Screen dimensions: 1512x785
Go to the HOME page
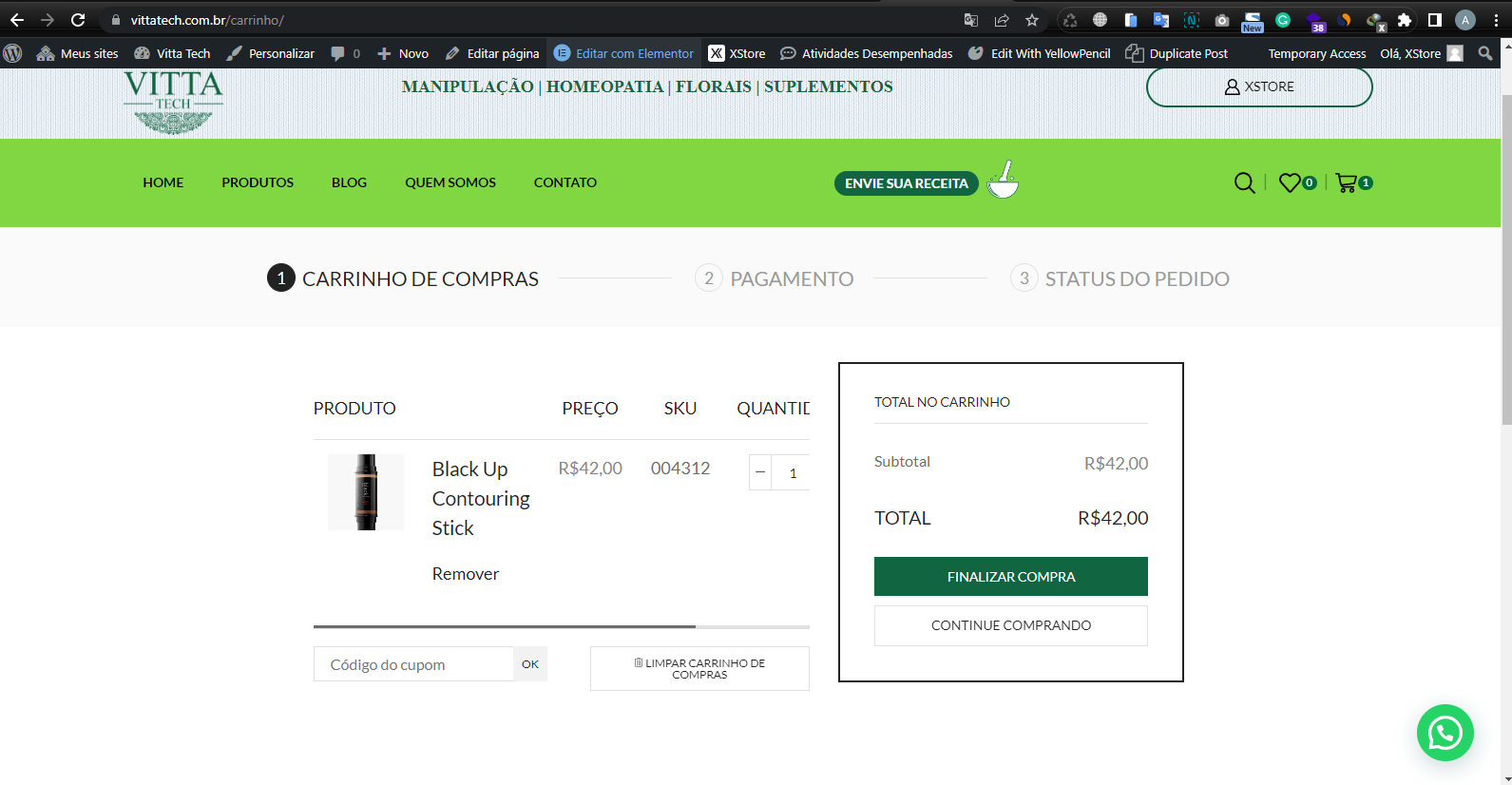(163, 182)
